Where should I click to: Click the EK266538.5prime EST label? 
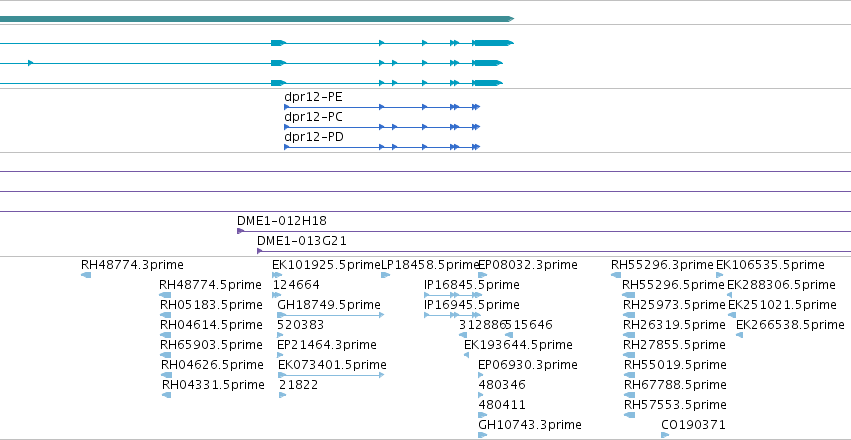click(790, 324)
